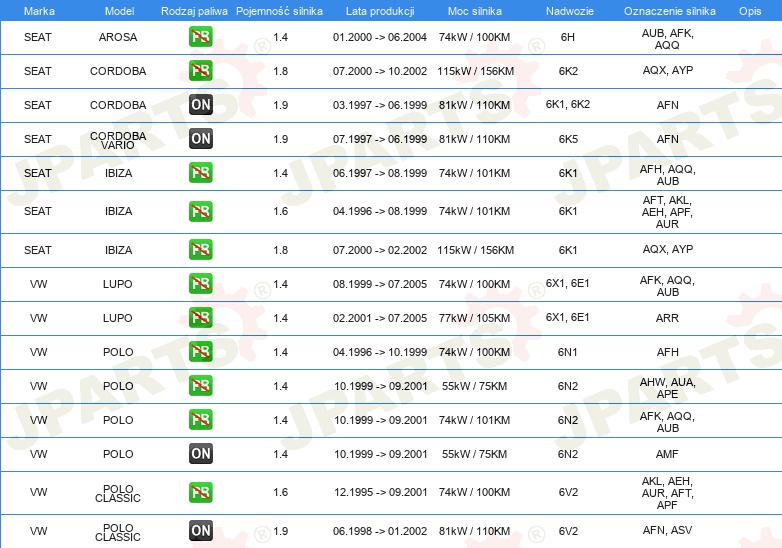Image resolution: width=782 pixels, height=548 pixels.
Task: Click the petrol icon for the VW LUPO 74kW row
Action: [x=200, y=284]
